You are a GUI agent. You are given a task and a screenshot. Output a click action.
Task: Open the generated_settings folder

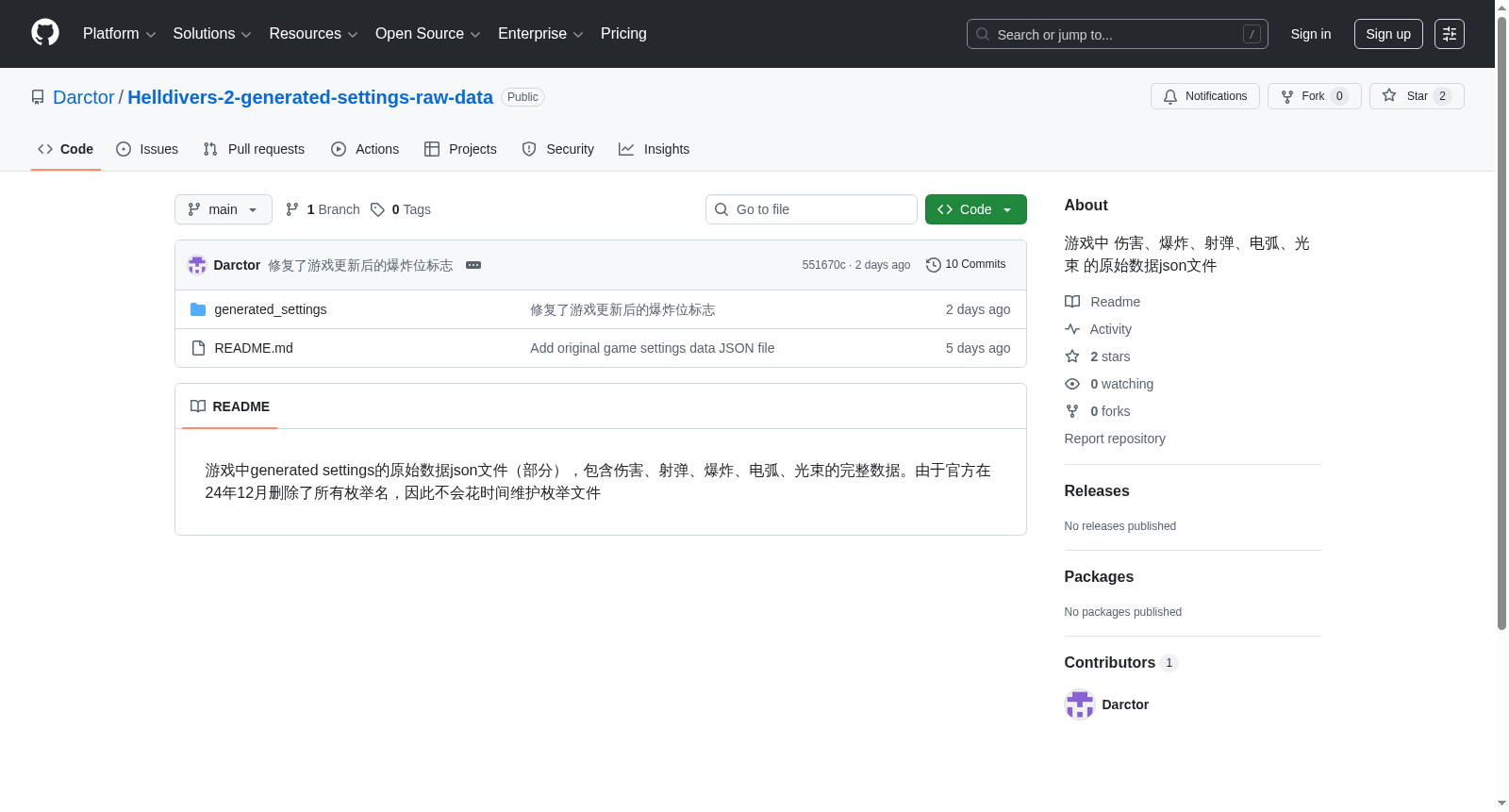271,309
